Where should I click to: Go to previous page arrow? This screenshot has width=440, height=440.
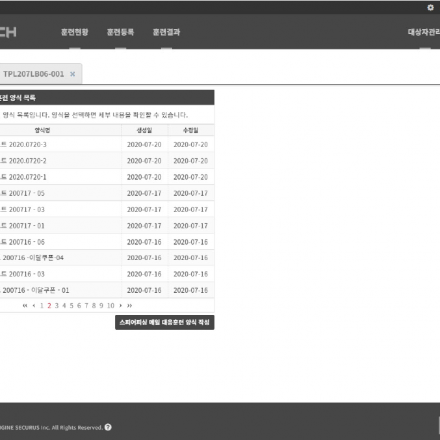[34, 305]
